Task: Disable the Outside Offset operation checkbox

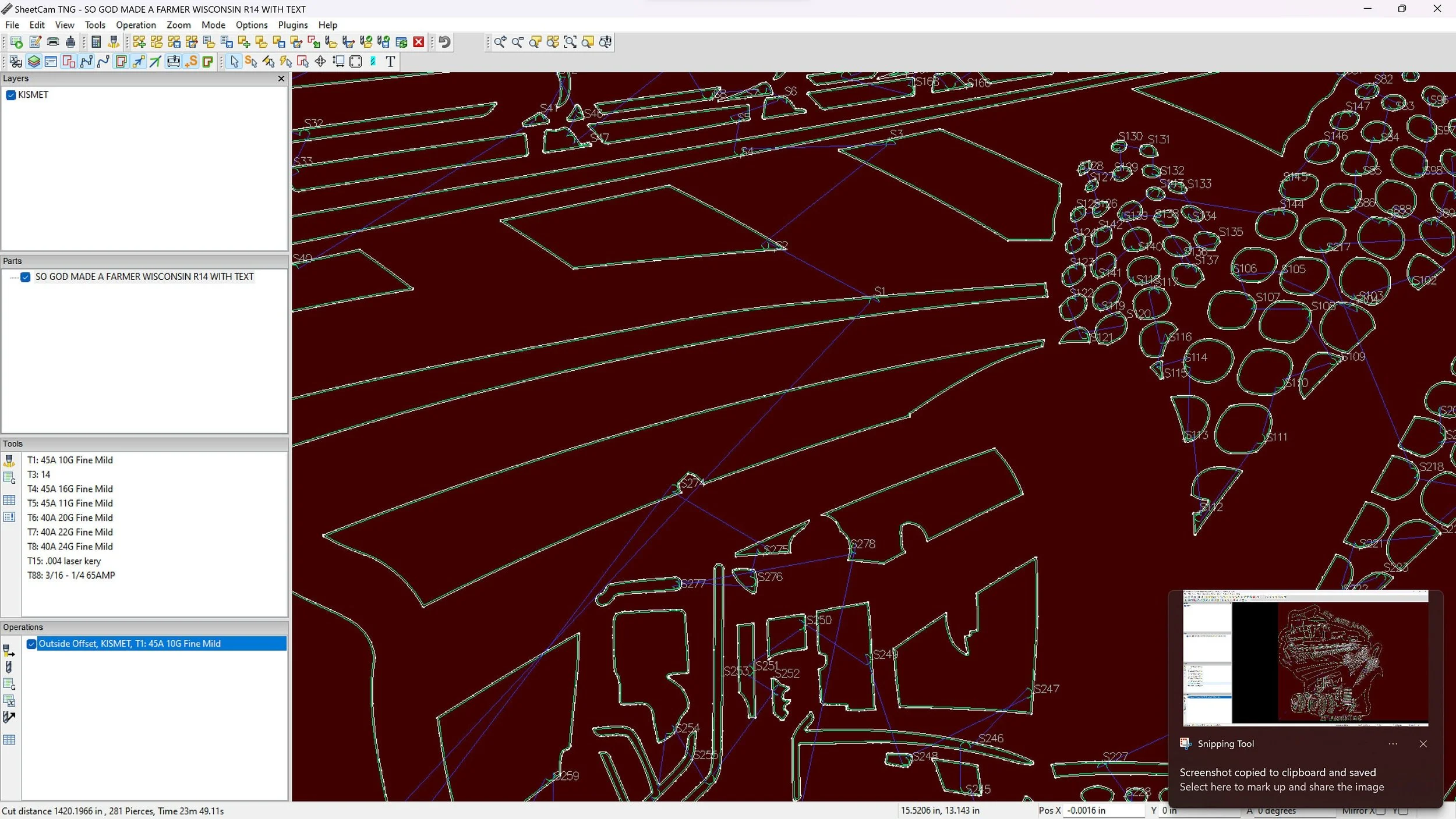Action: (31, 644)
